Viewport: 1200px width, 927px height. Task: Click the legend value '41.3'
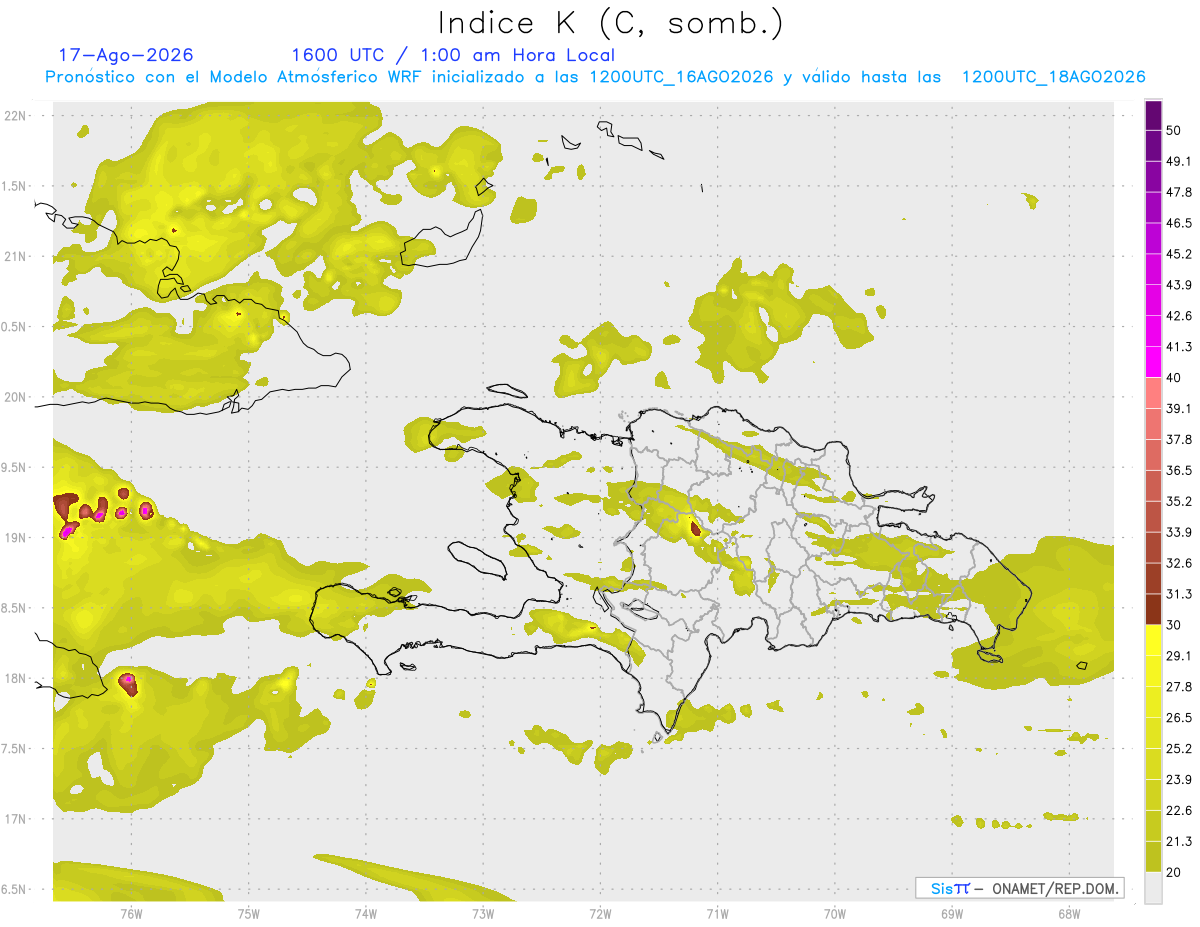pos(1179,347)
